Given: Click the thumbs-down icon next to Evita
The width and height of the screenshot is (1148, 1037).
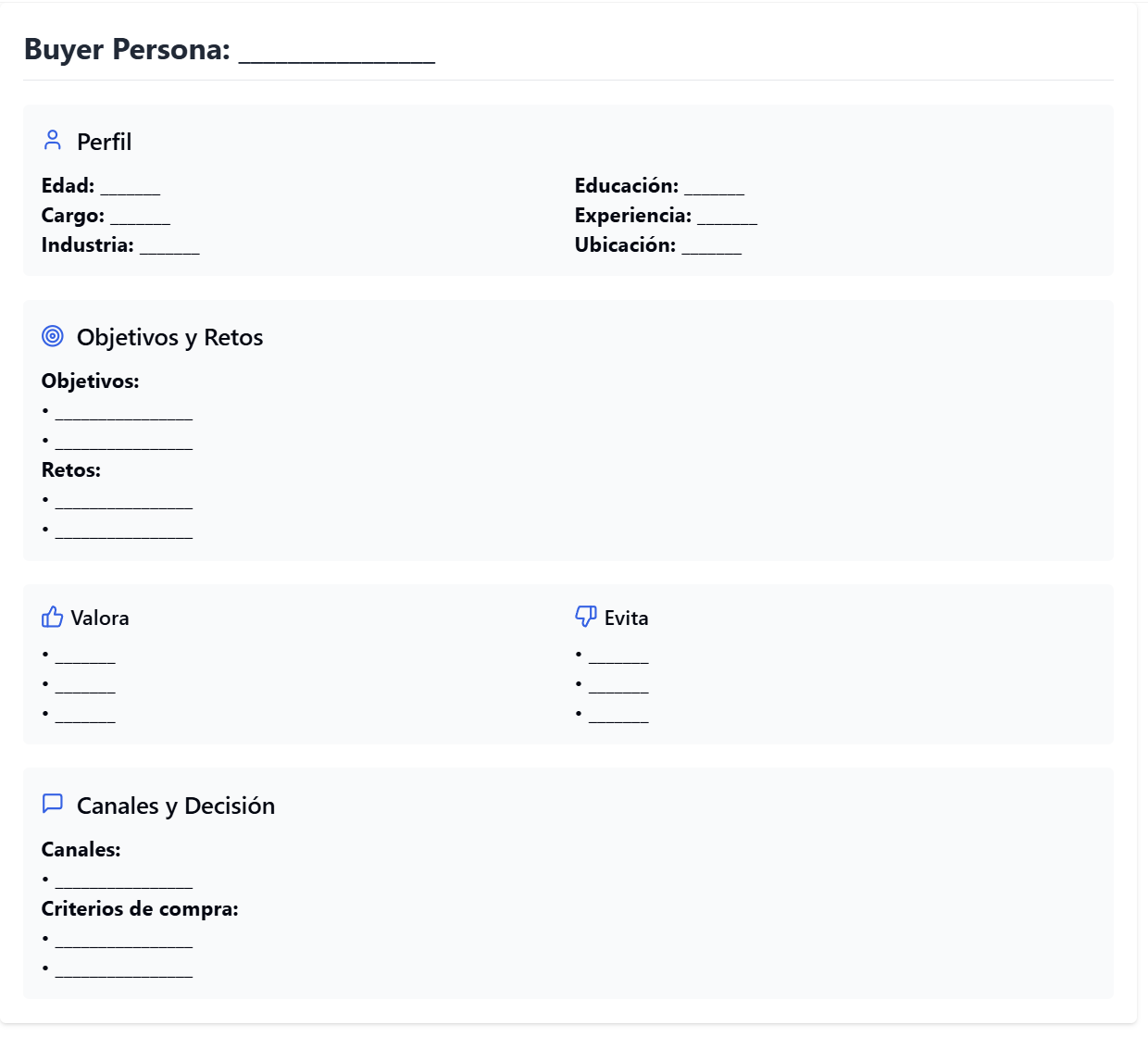Looking at the screenshot, I should tap(586, 617).
